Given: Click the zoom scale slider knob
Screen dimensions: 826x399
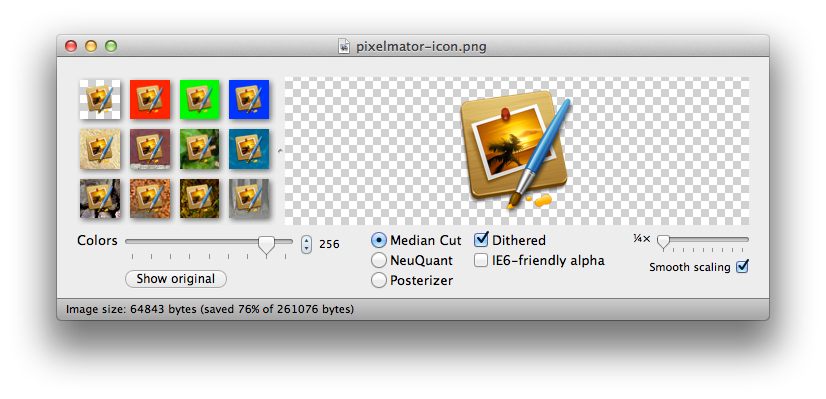Looking at the screenshot, I should pos(663,242).
